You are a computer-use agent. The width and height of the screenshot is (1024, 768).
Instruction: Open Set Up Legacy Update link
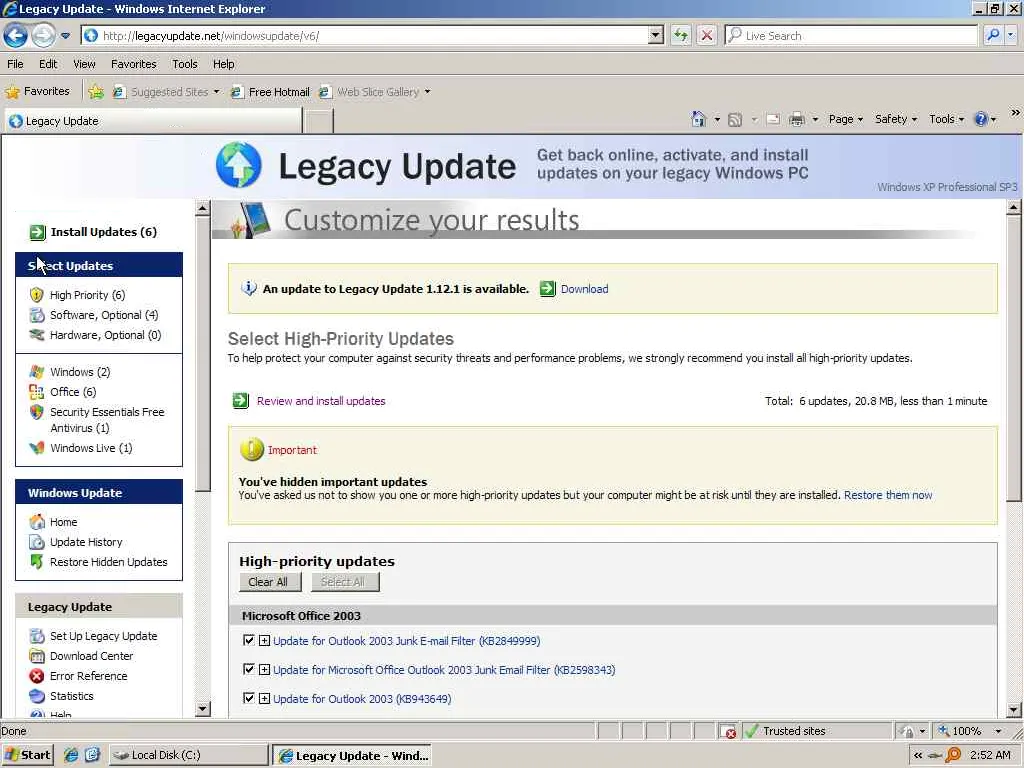[x=103, y=636]
